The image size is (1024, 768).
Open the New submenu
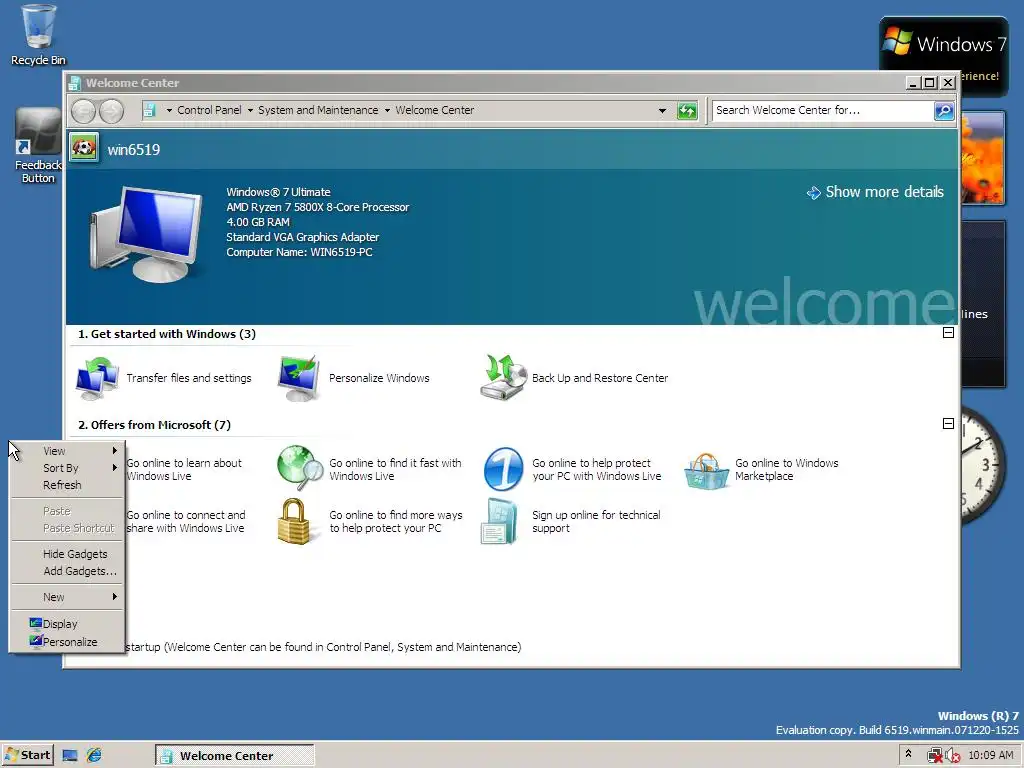[x=67, y=597]
